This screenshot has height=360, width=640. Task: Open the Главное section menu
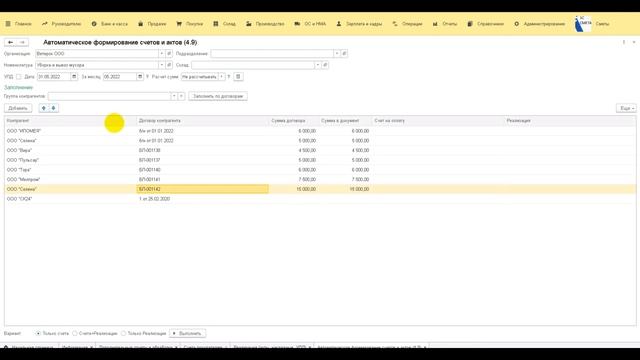[x=18, y=24]
